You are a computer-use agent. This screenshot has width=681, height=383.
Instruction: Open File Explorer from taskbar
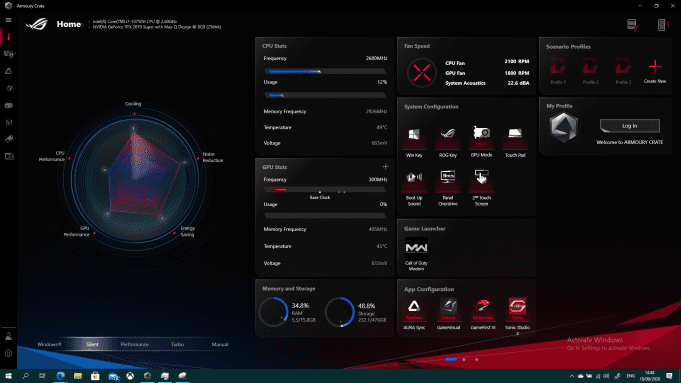tap(78, 376)
